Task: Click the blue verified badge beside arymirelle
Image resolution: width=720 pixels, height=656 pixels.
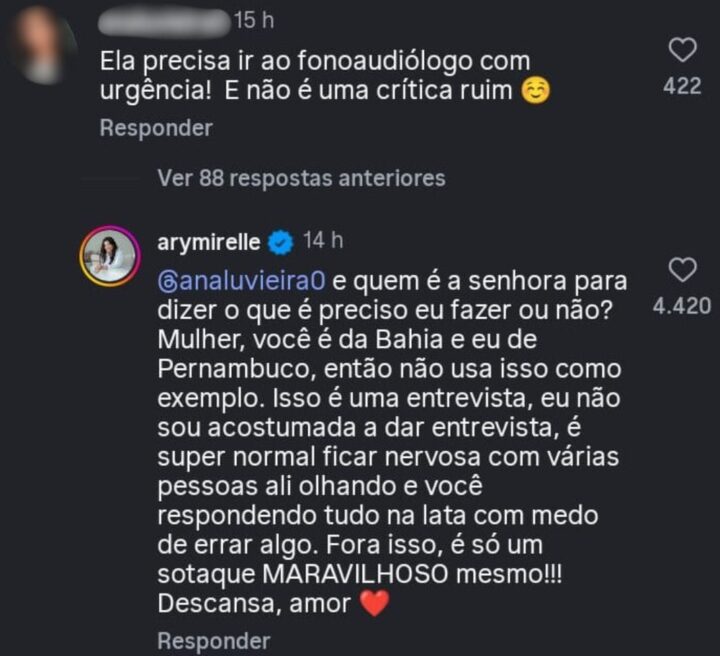Action: tap(281, 242)
